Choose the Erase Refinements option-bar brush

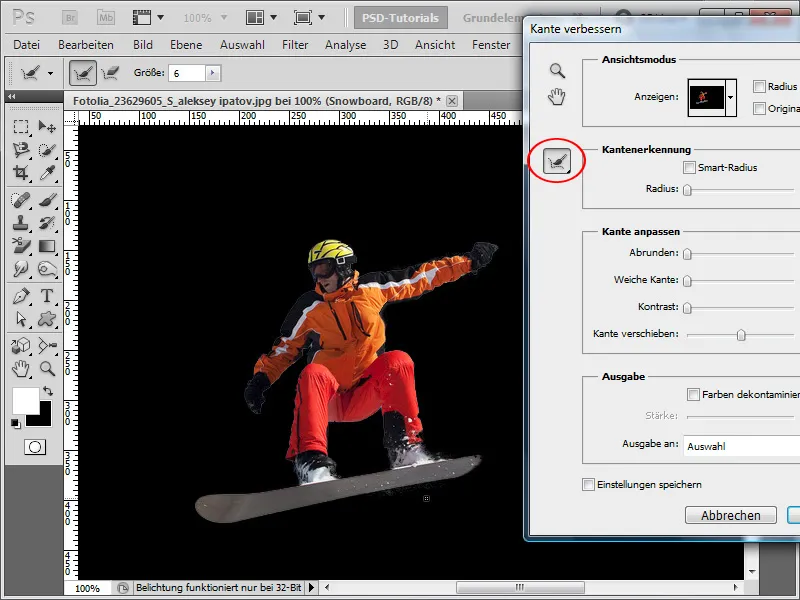(x=110, y=73)
